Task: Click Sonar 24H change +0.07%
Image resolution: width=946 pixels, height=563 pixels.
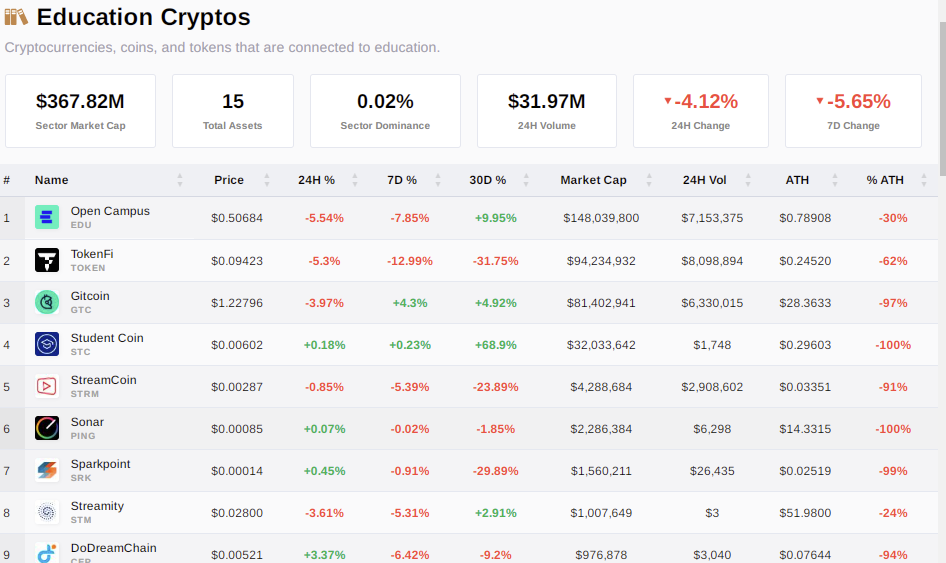Action: coord(324,429)
